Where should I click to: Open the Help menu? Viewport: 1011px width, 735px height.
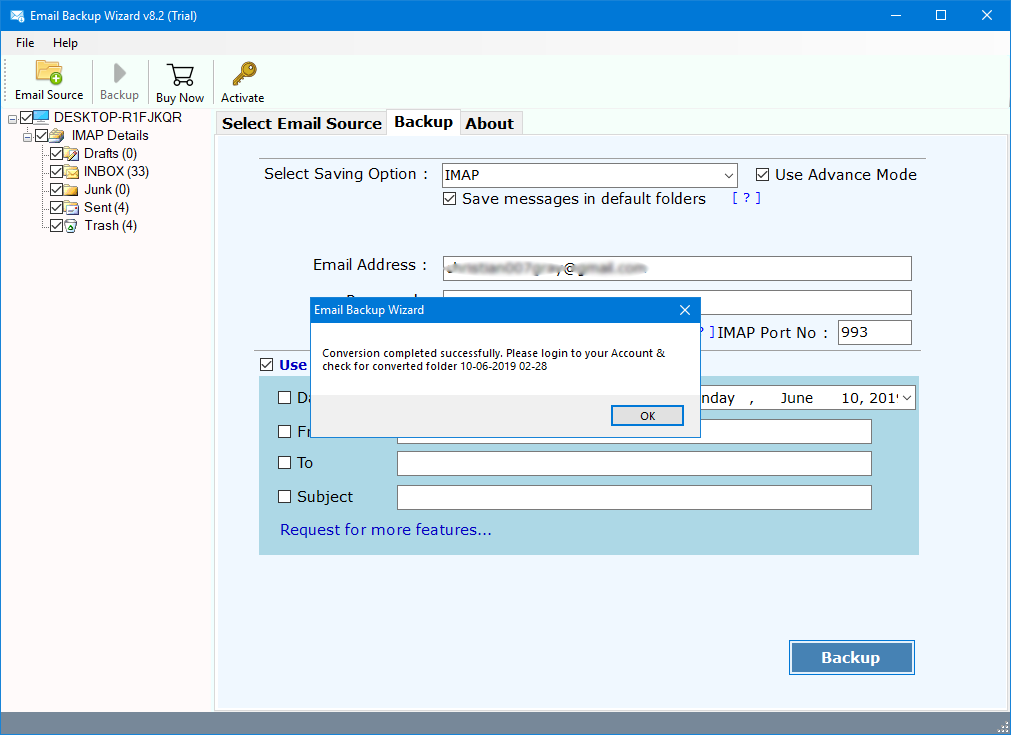click(x=65, y=43)
